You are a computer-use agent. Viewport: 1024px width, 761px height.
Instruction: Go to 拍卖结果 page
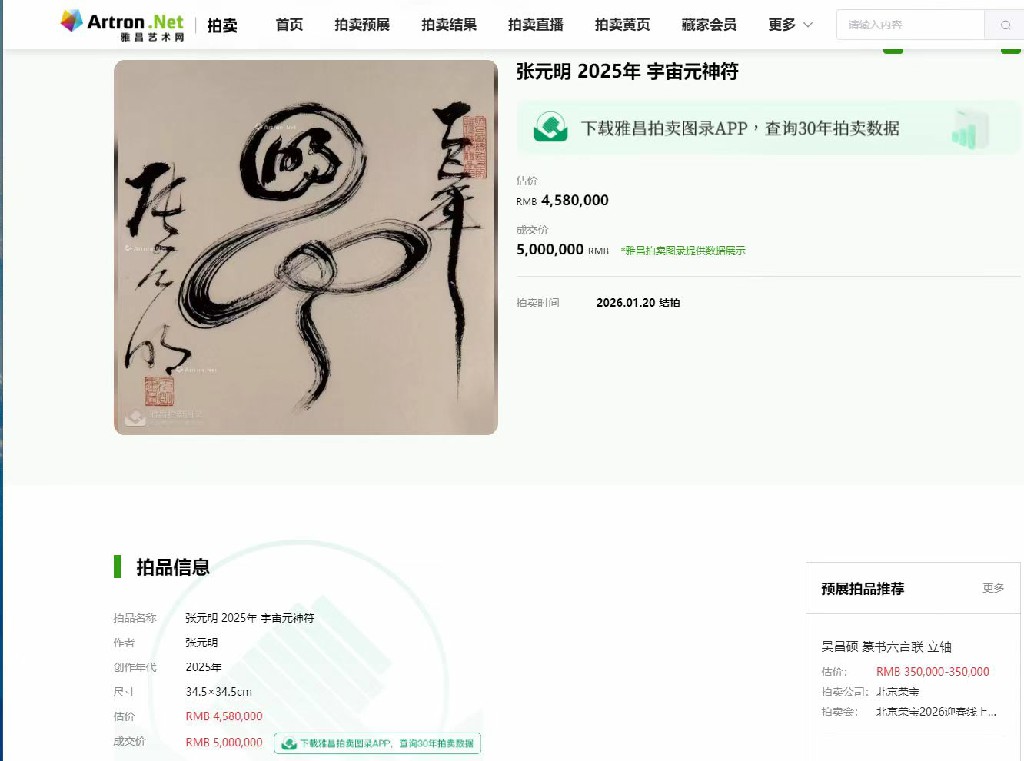click(x=449, y=25)
